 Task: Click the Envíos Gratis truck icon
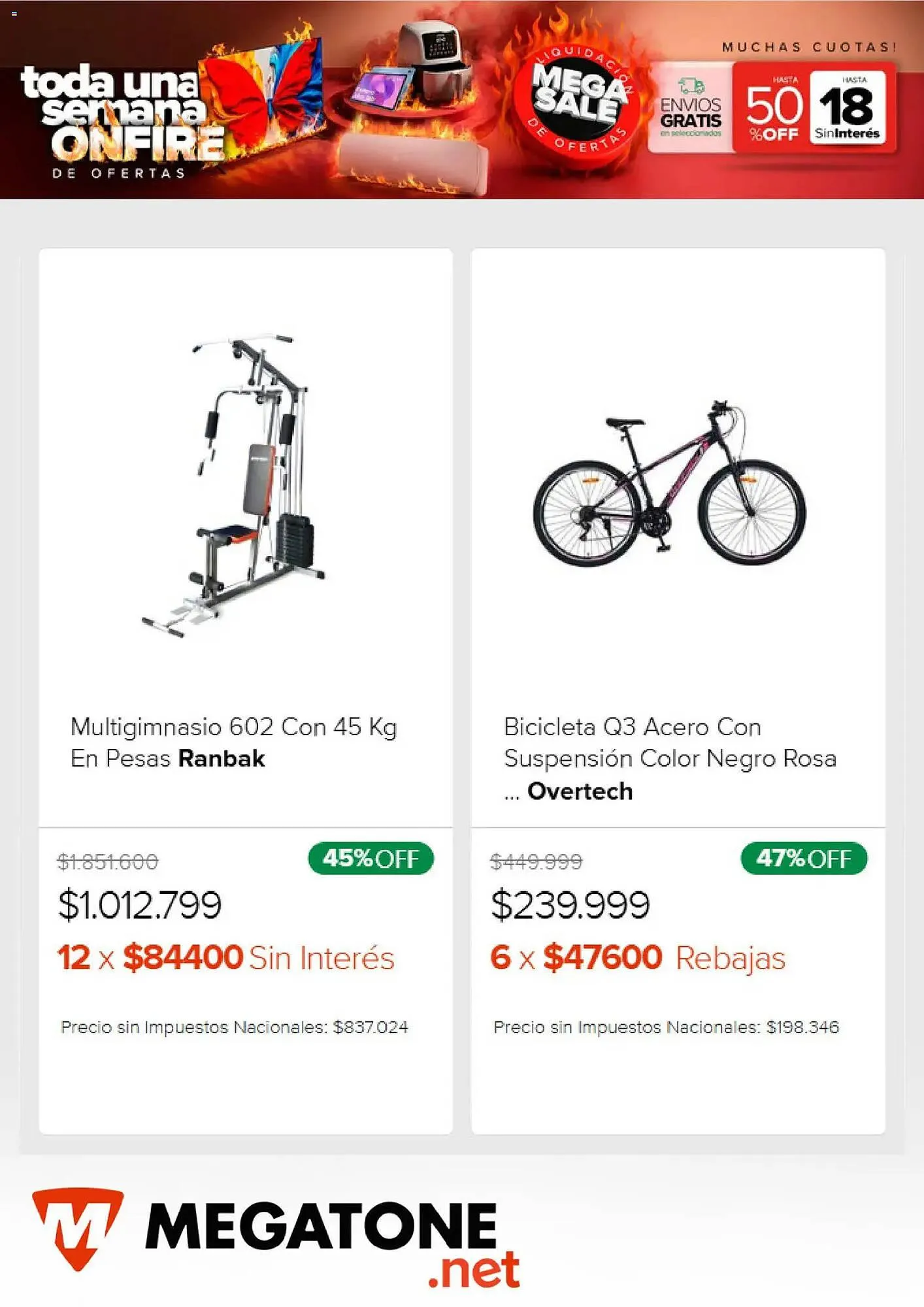coord(691,86)
